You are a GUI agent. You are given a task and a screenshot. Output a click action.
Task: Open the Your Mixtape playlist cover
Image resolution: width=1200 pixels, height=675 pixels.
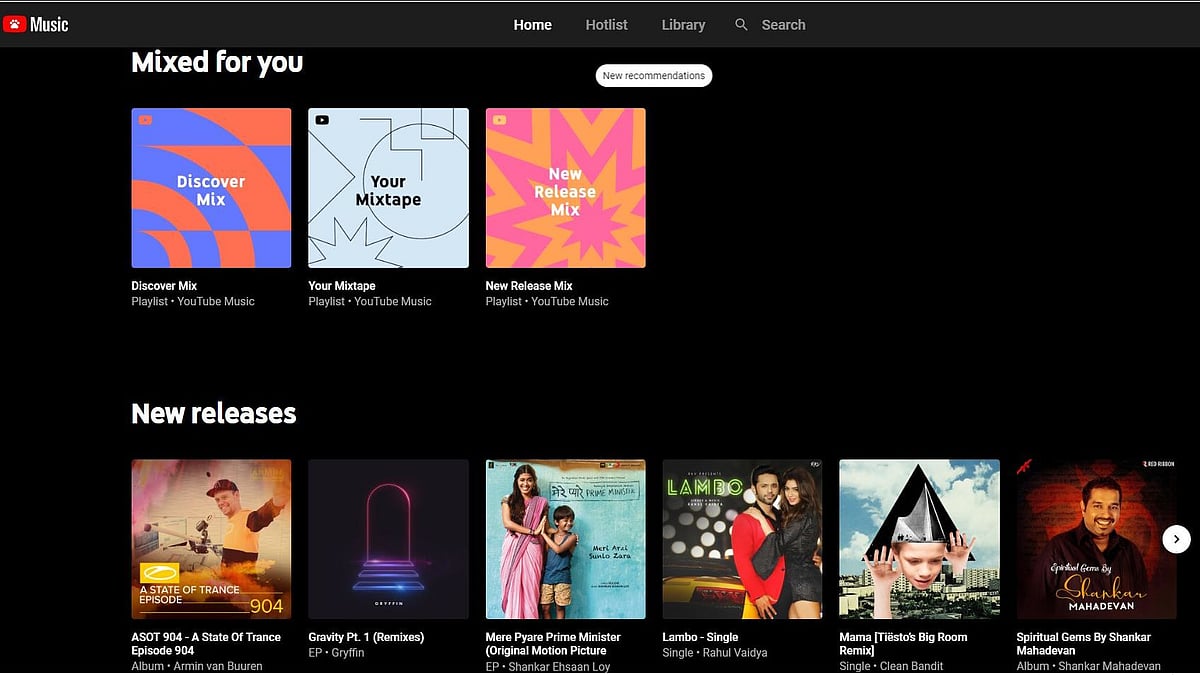click(388, 188)
